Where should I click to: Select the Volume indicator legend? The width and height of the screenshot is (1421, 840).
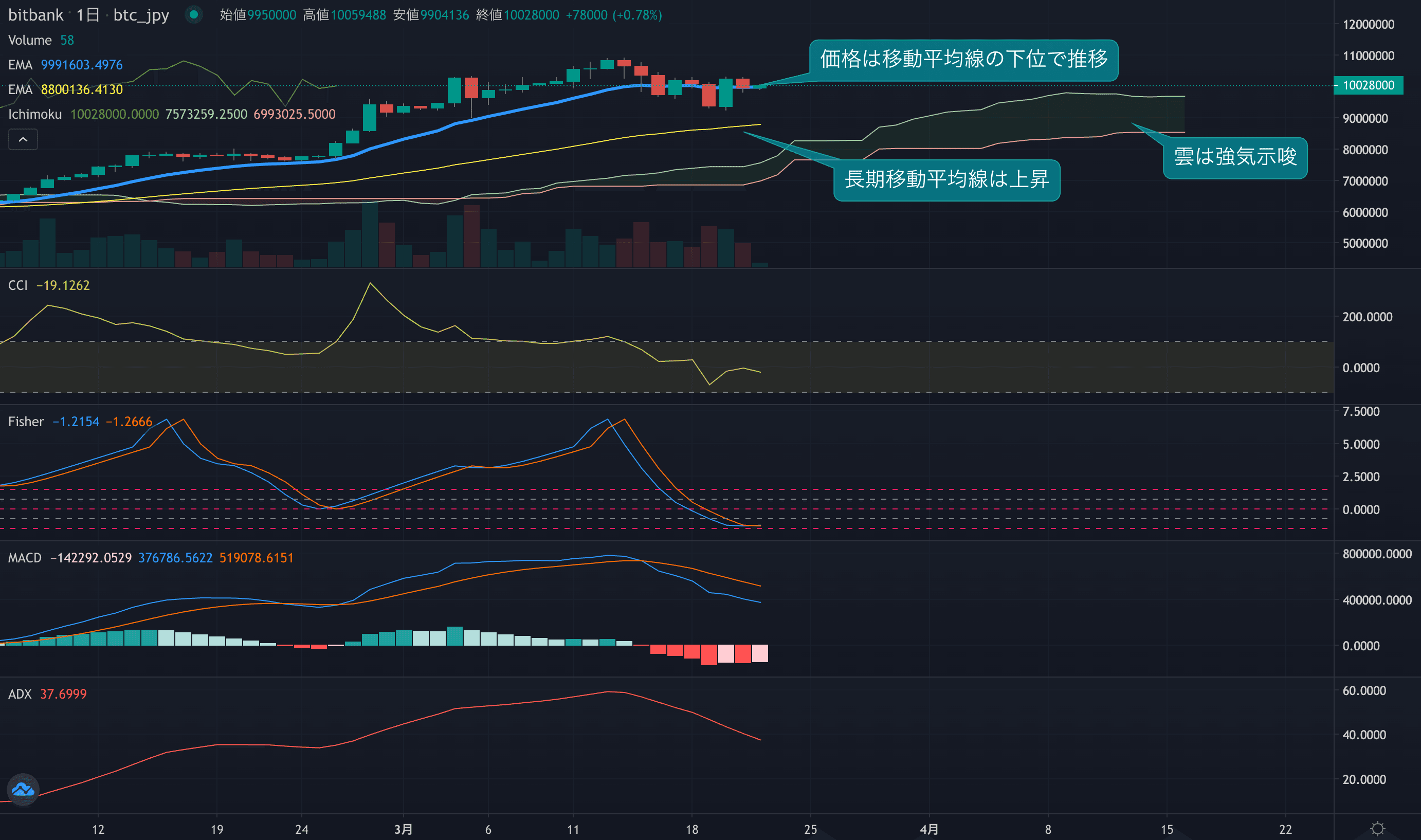click(x=29, y=40)
